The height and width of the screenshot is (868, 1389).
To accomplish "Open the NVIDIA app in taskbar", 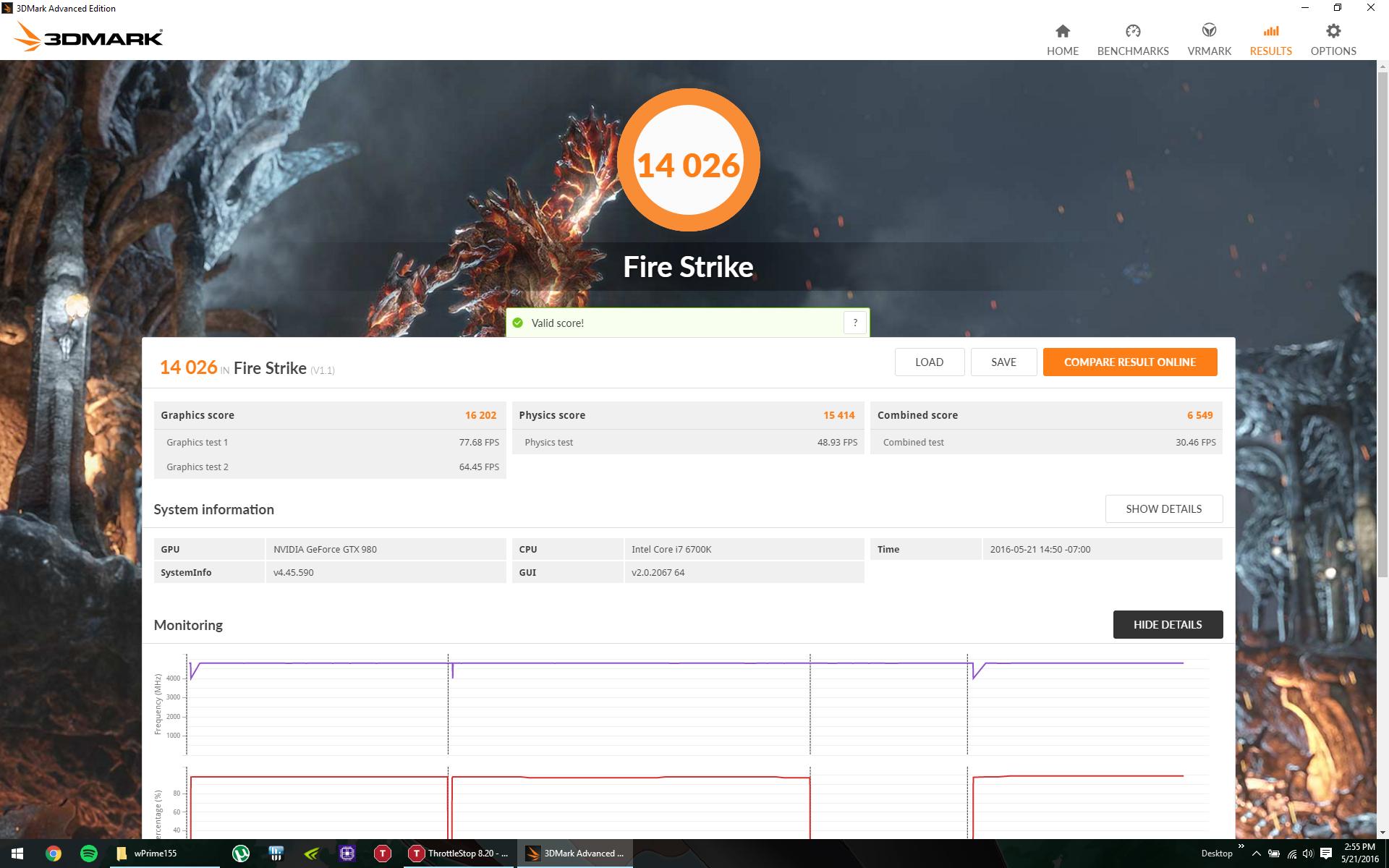I will pos(311,854).
